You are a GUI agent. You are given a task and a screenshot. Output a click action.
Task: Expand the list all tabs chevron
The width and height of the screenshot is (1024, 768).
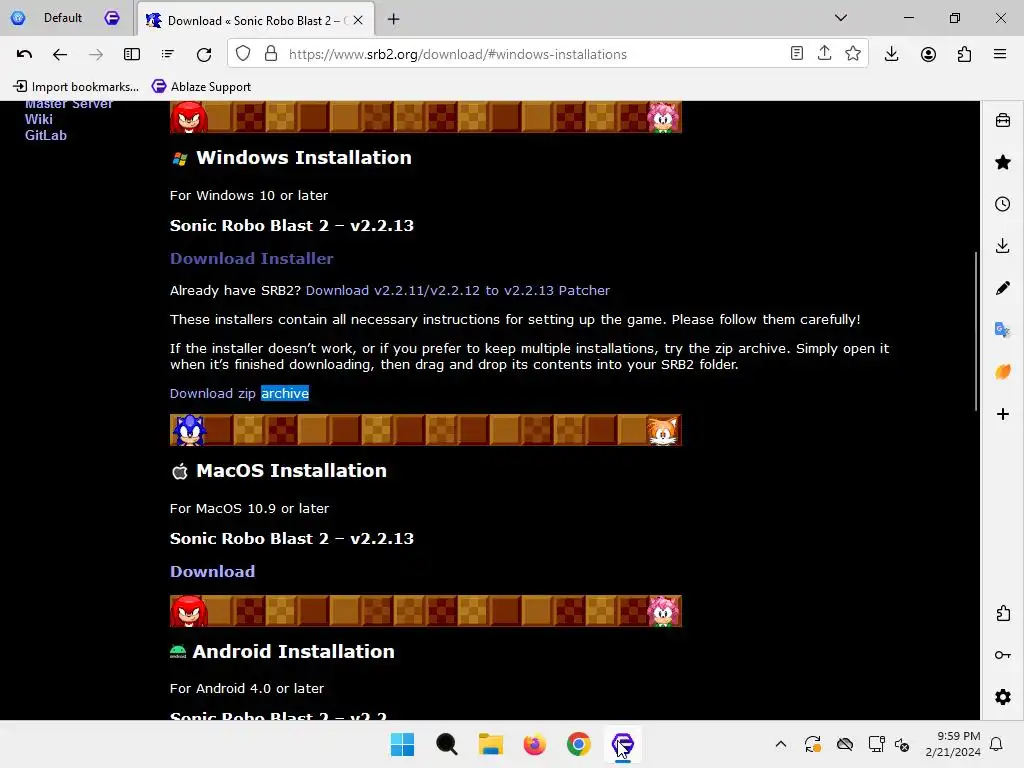click(840, 18)
